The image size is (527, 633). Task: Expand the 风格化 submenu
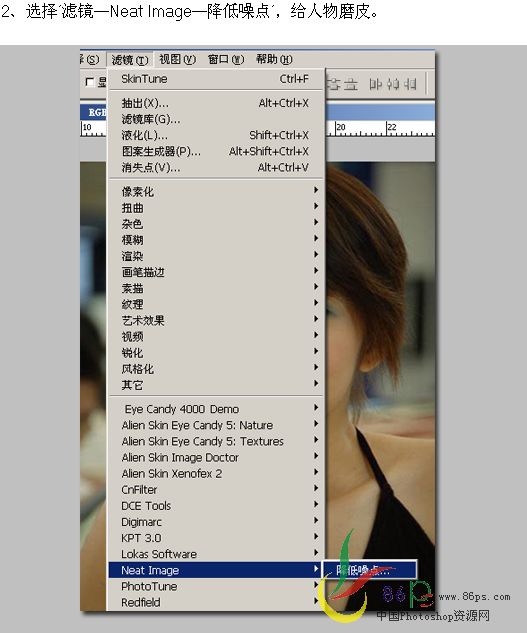[x=215, y=369]
